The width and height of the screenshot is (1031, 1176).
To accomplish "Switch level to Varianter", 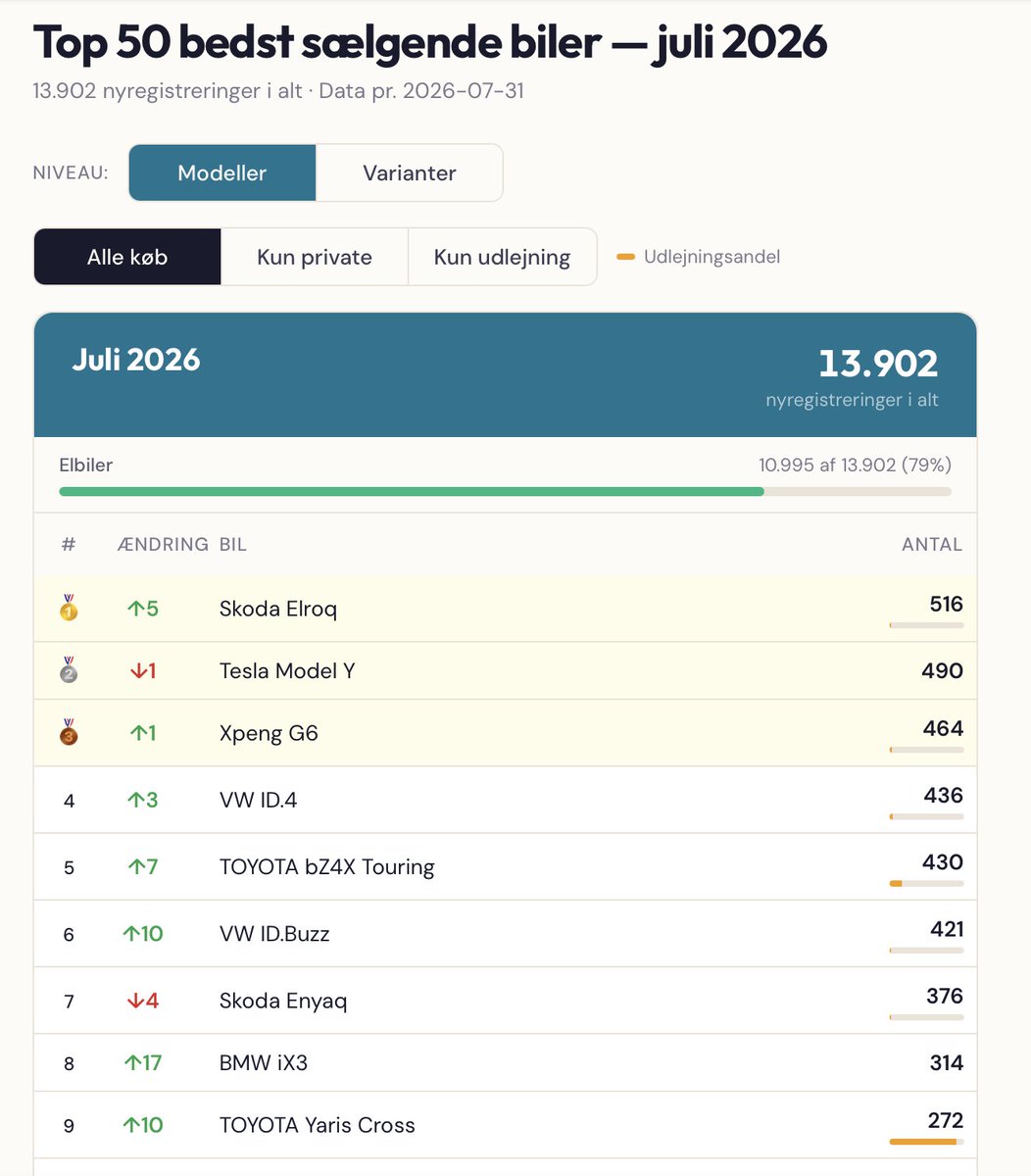I will 410,172.
